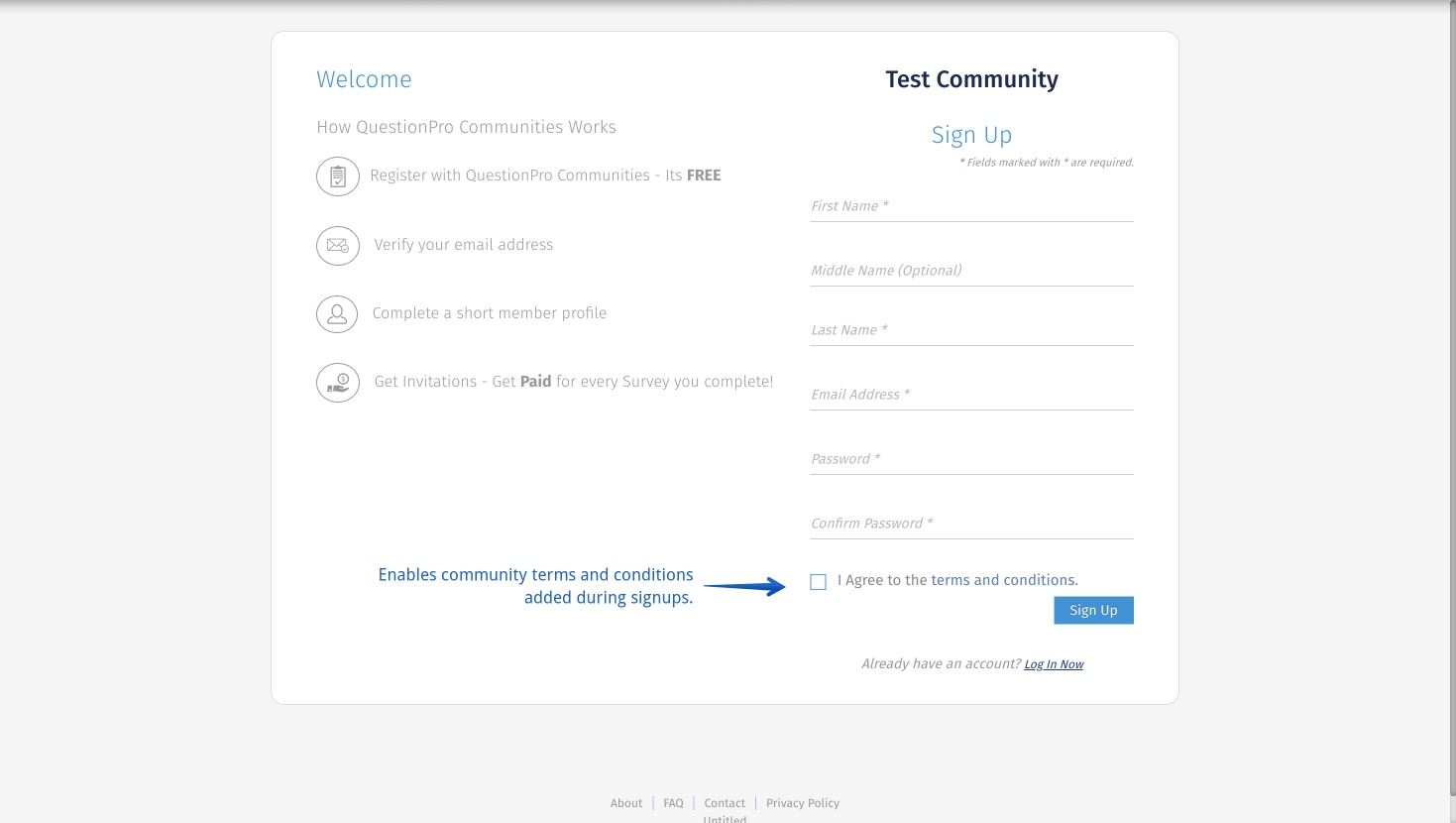
Task: Click the member profile person icon
Action: [x=338, y=314]
